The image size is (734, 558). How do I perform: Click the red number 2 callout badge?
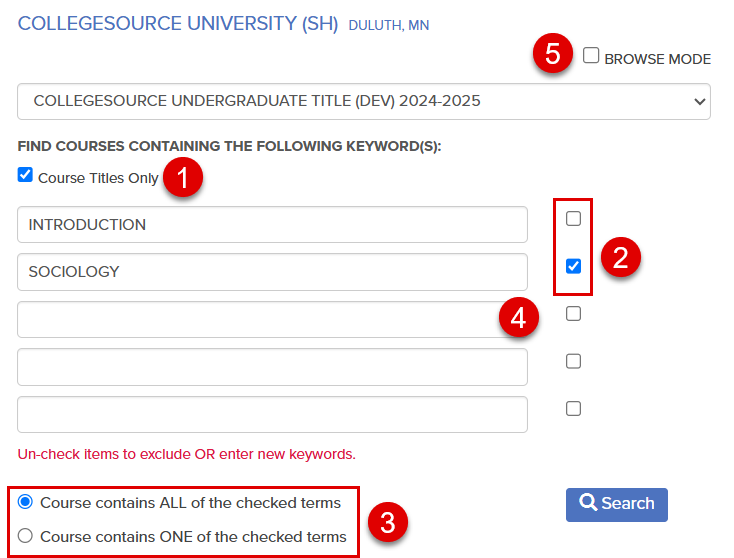click(x=621, y=257)
